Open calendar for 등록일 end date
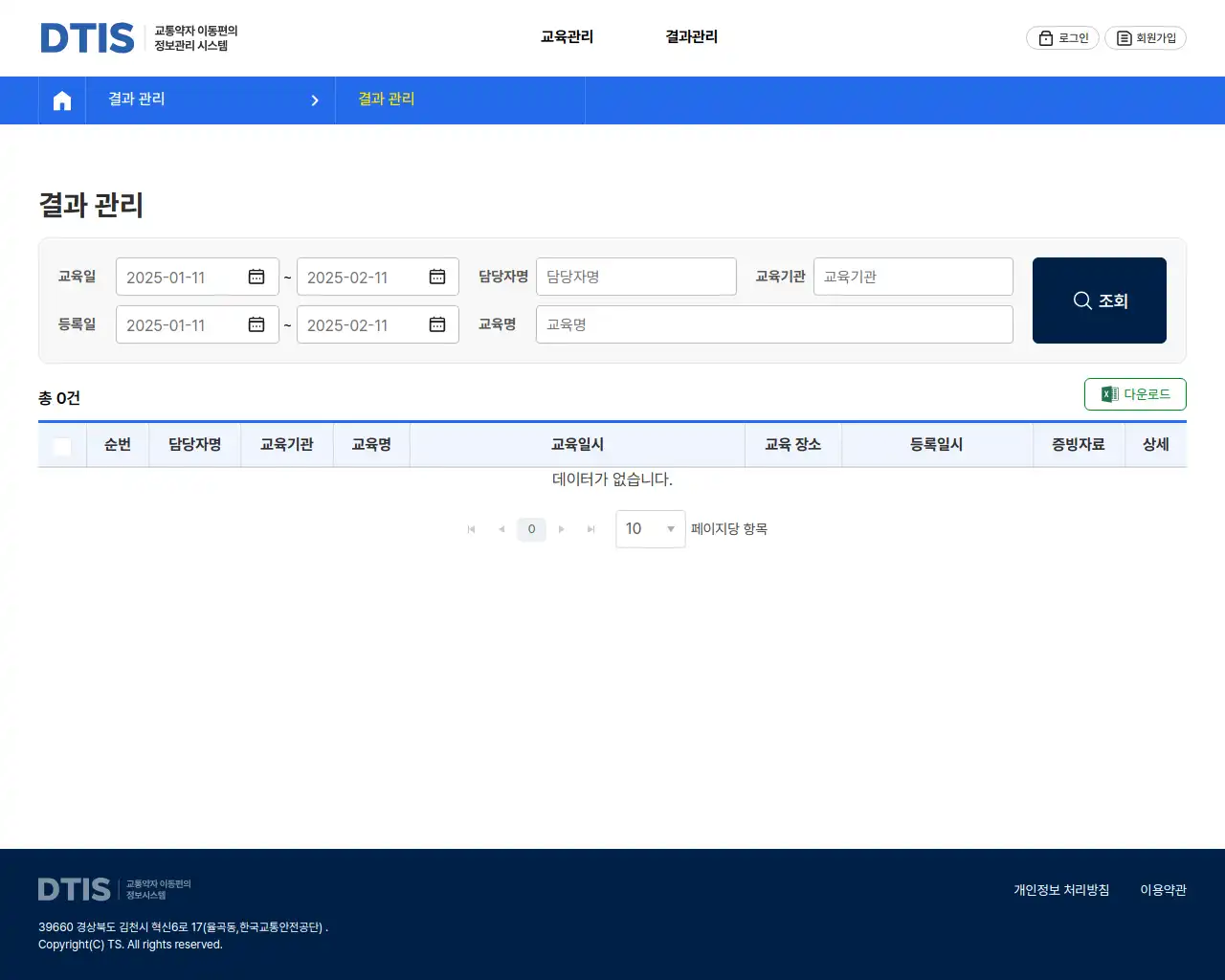 (437, 324)
